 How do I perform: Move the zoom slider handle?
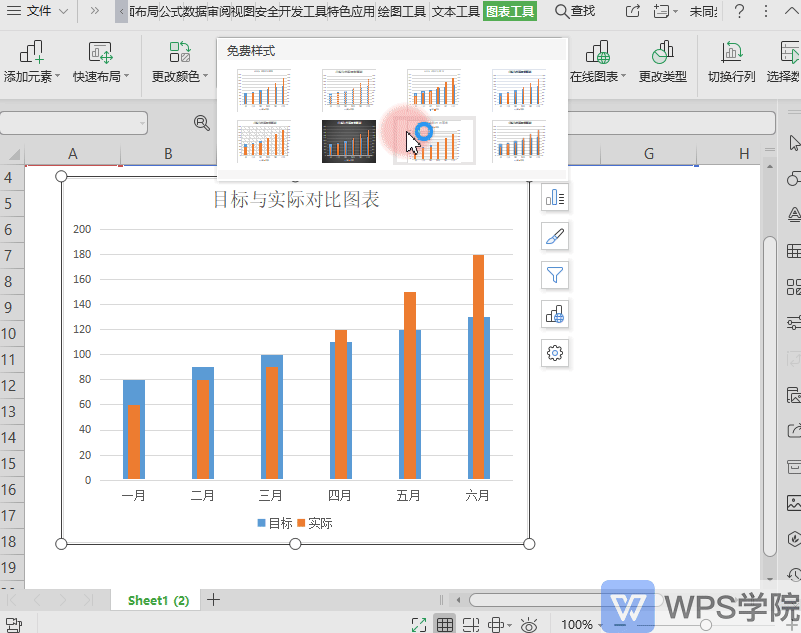[x=706, y=625]
